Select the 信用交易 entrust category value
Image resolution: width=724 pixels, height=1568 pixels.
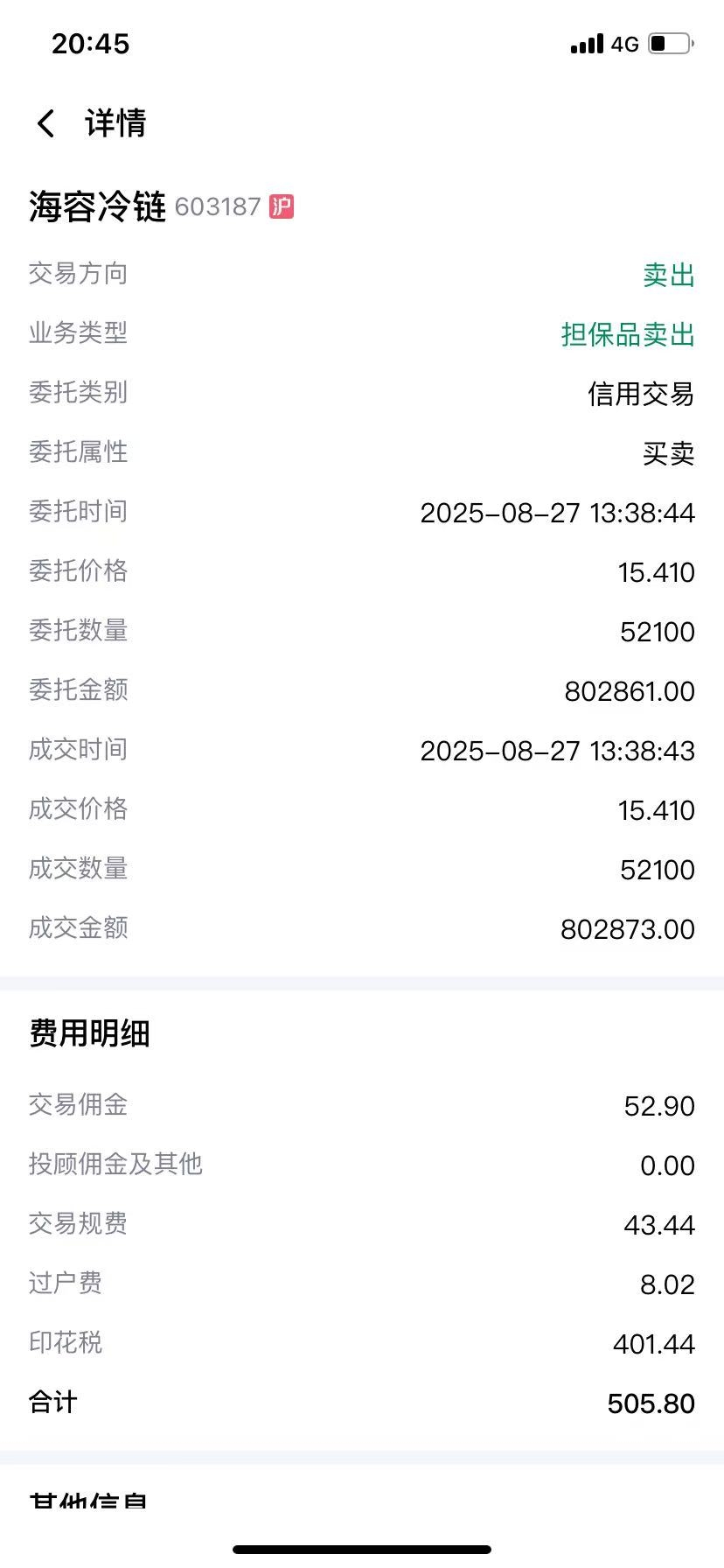click(641, 394)
